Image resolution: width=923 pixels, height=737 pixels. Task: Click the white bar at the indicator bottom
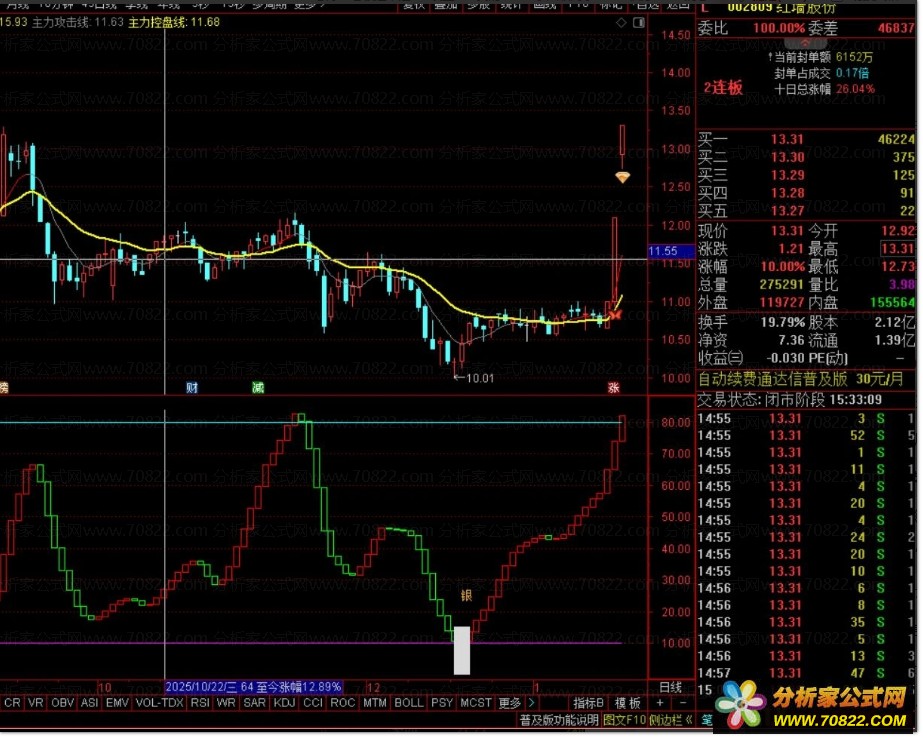462,650
